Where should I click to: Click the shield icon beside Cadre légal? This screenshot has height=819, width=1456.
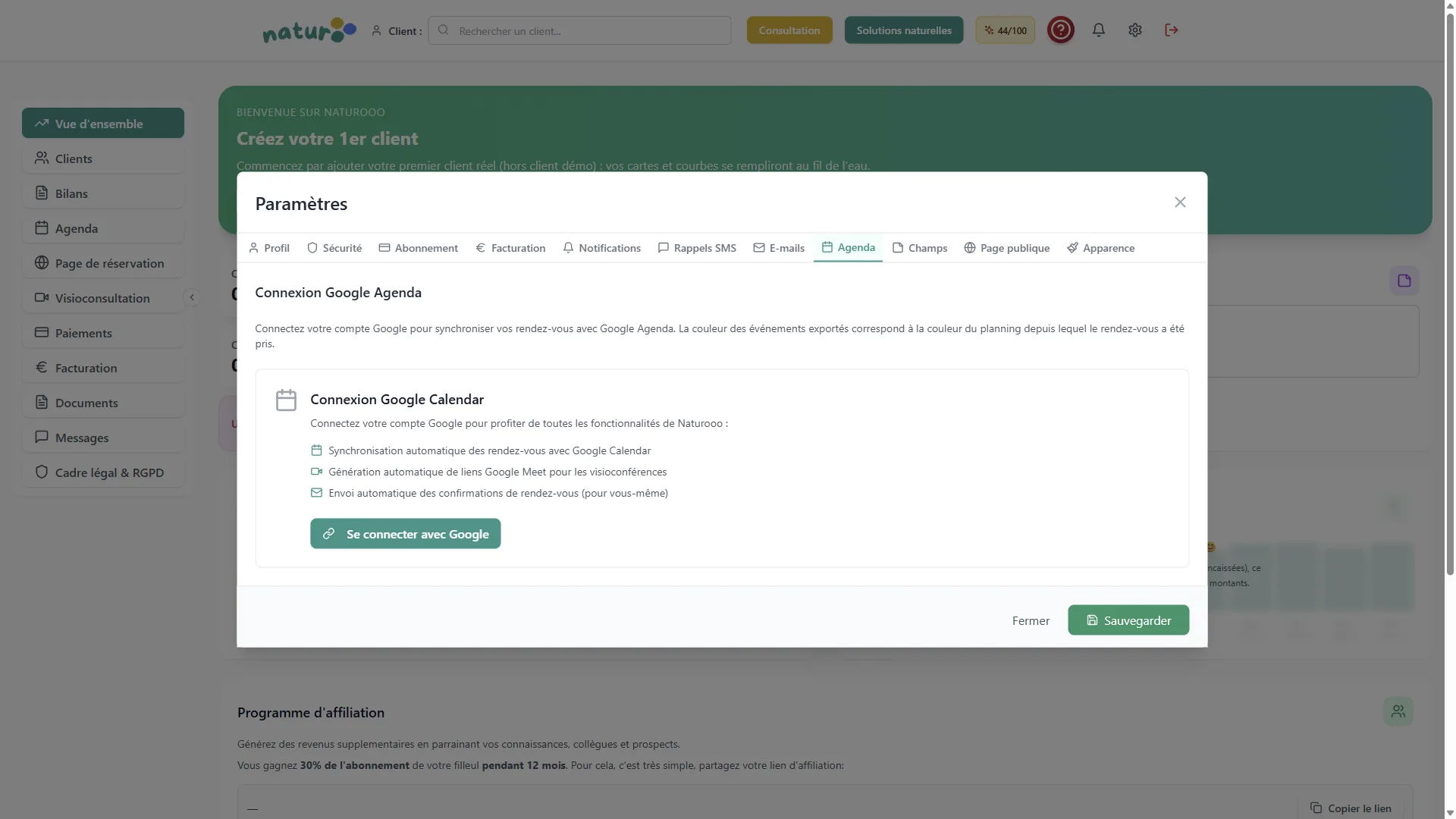pos(42,472)
